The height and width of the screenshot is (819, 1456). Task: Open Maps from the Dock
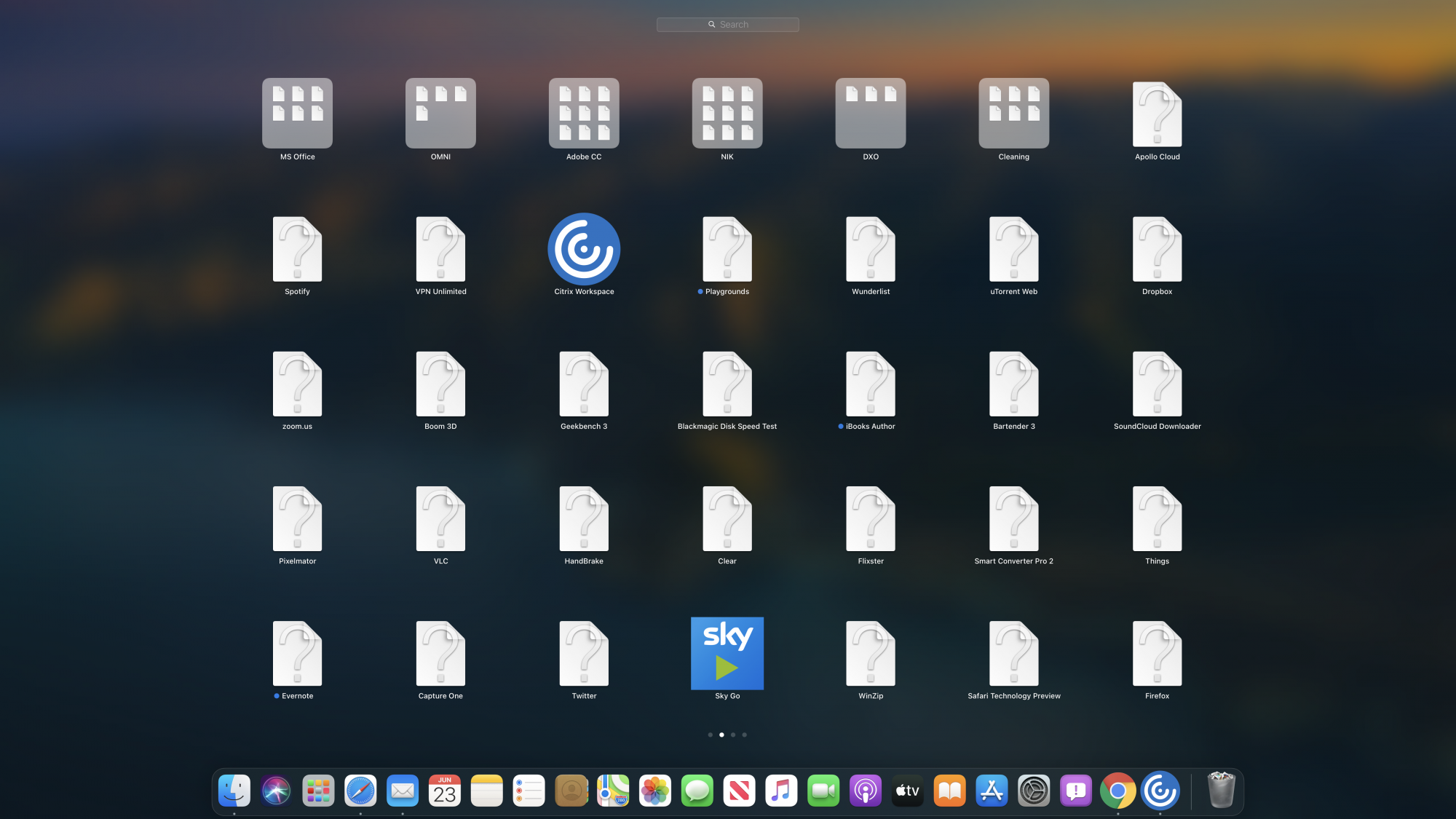coord(613,791)
